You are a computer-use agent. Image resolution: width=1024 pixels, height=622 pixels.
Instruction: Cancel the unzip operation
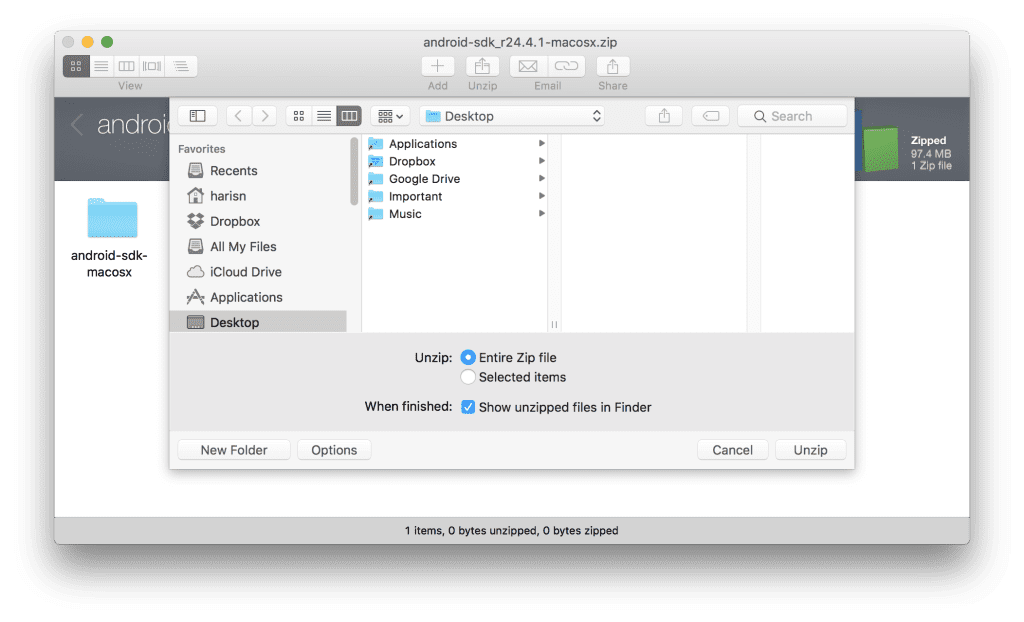point(732,449)
